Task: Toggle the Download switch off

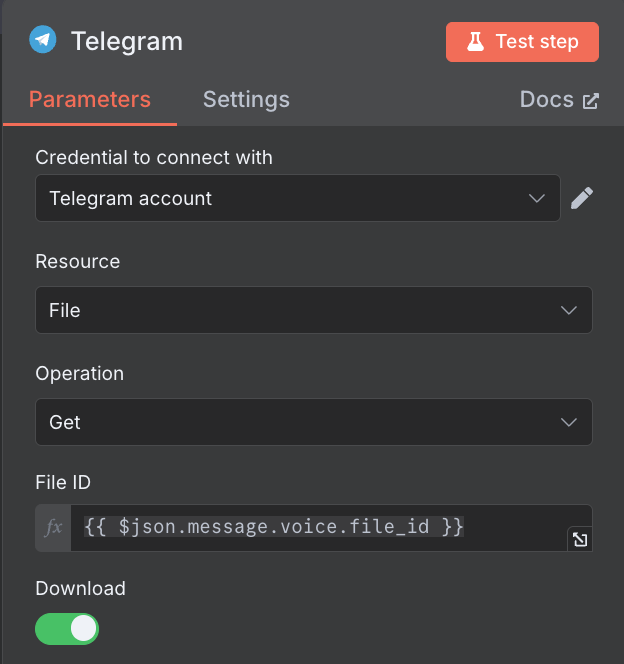Action: pyautogui.click(x=67, y=629)
